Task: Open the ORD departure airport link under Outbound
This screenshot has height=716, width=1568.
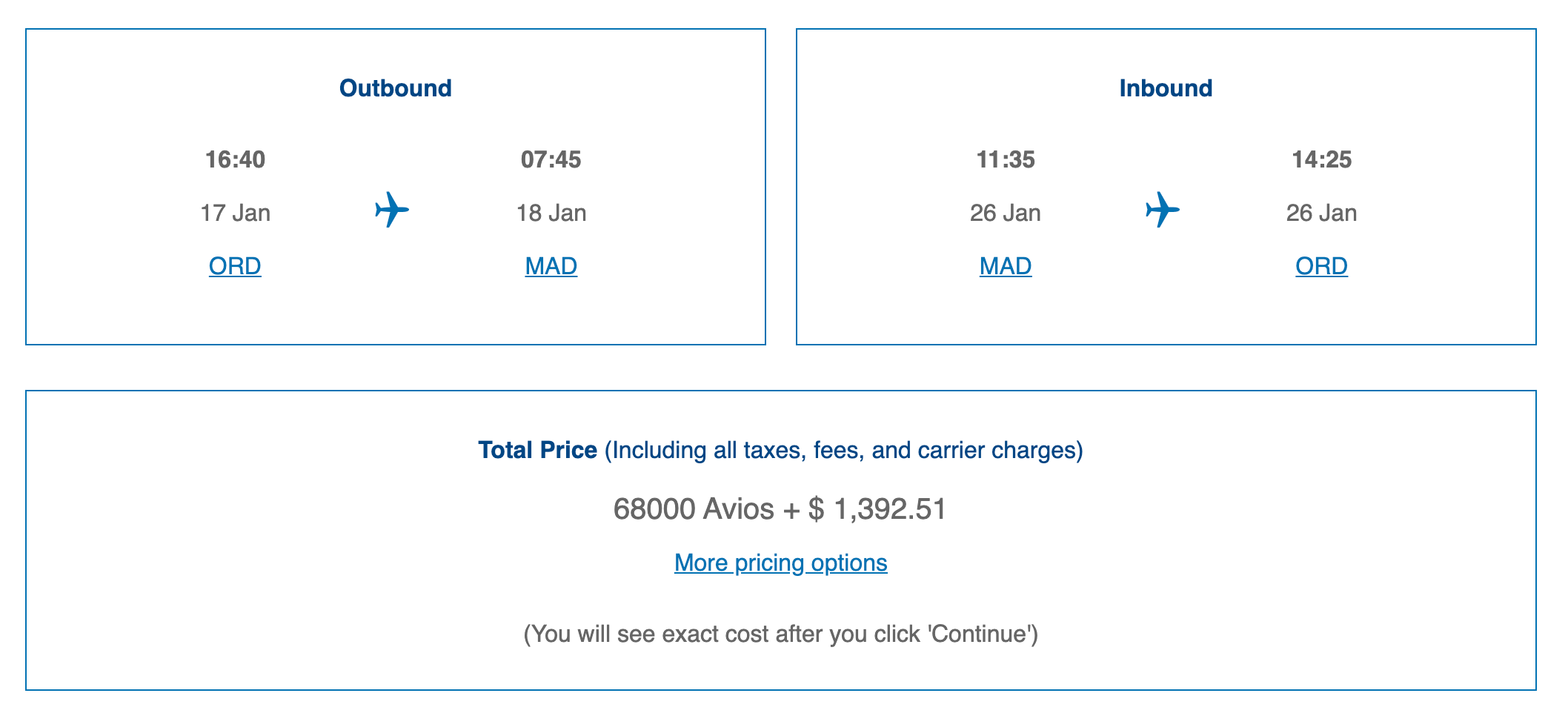Action: point(235,266)
